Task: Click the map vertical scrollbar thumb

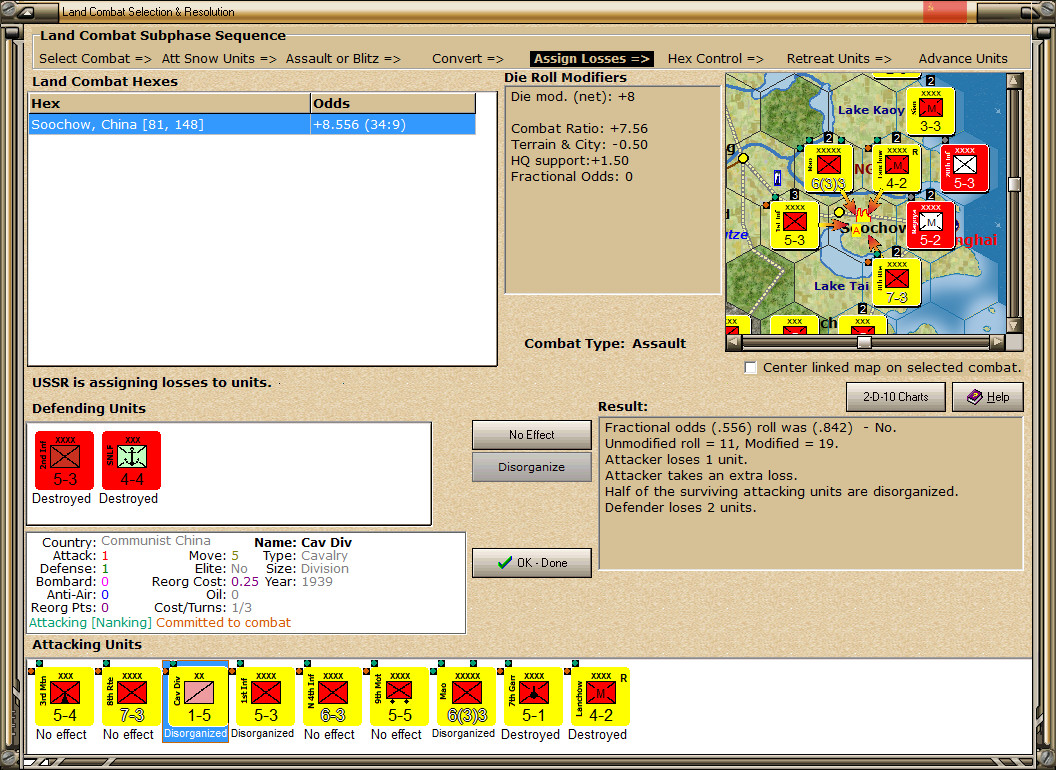Action: coord(1014,184)
